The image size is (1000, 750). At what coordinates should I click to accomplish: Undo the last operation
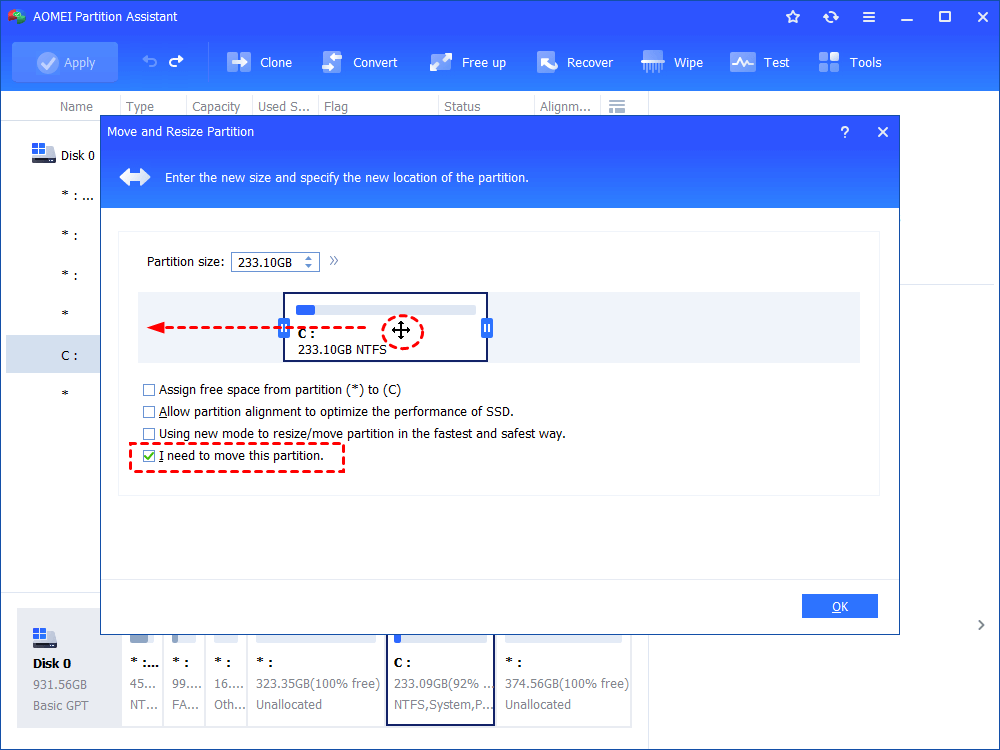[150, 61]
